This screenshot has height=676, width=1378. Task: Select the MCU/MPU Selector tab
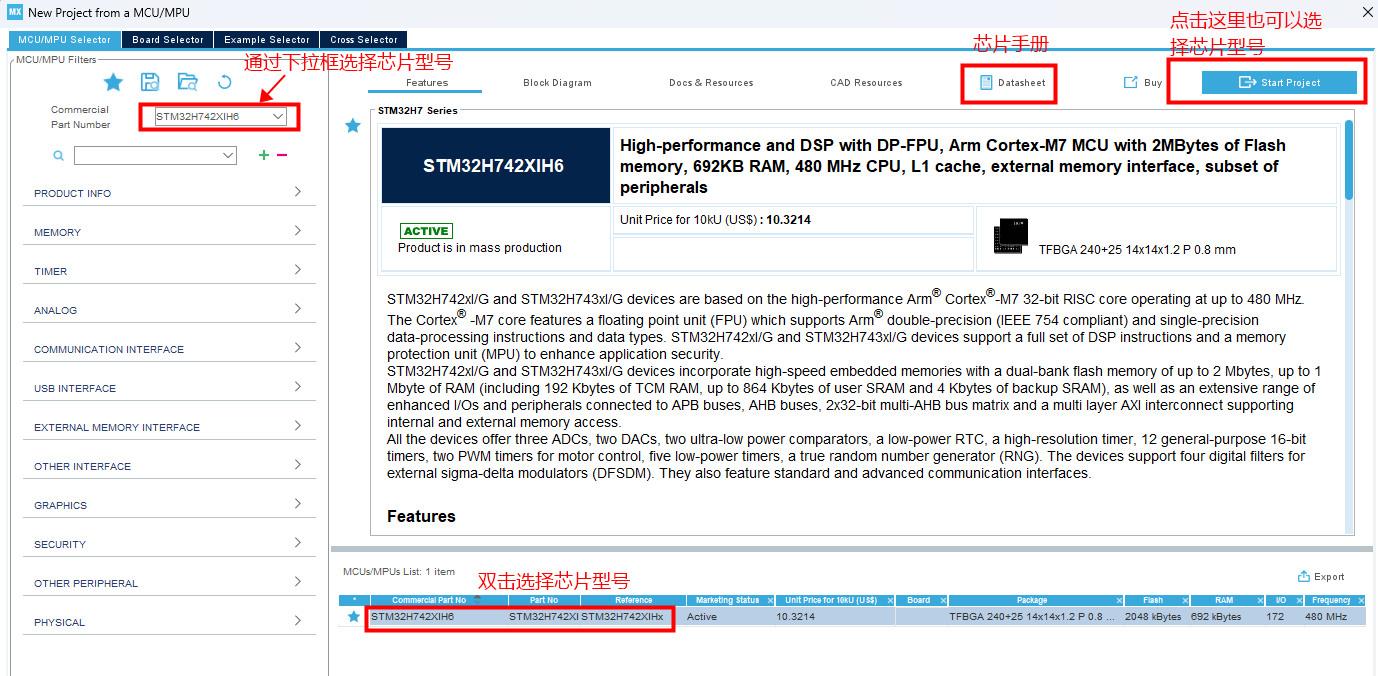coord(64,40)
